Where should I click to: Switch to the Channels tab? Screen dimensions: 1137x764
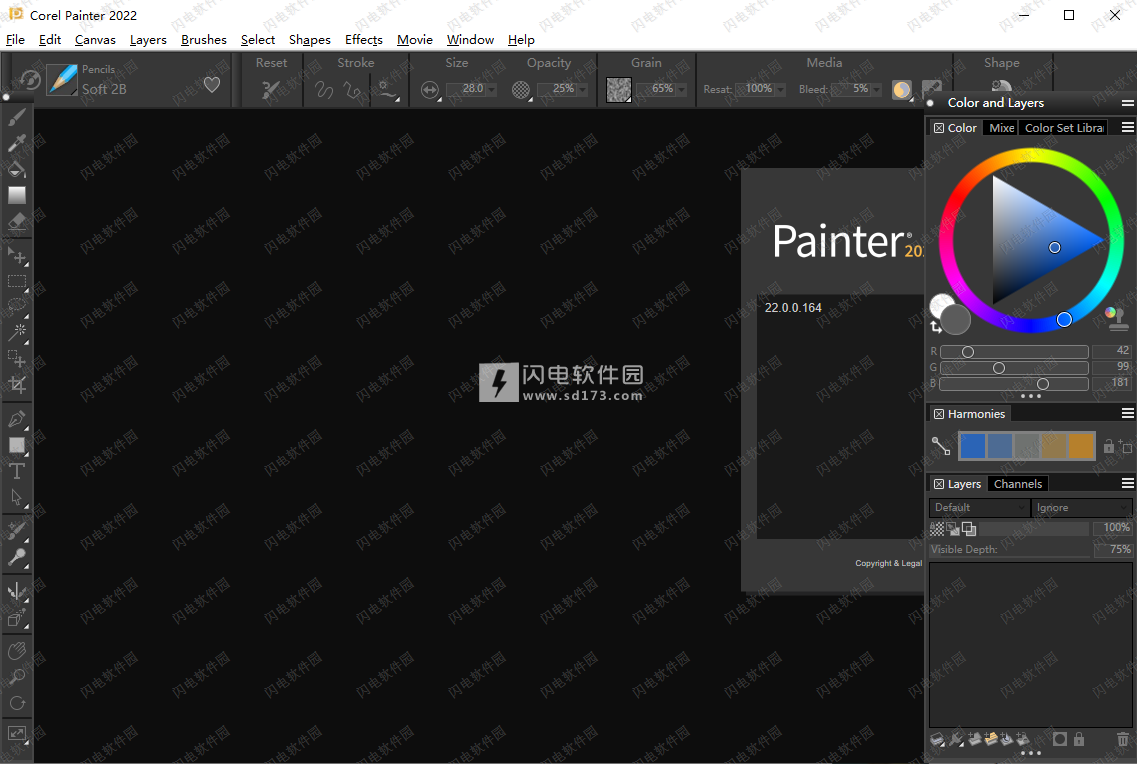[x=1018, y=484]
